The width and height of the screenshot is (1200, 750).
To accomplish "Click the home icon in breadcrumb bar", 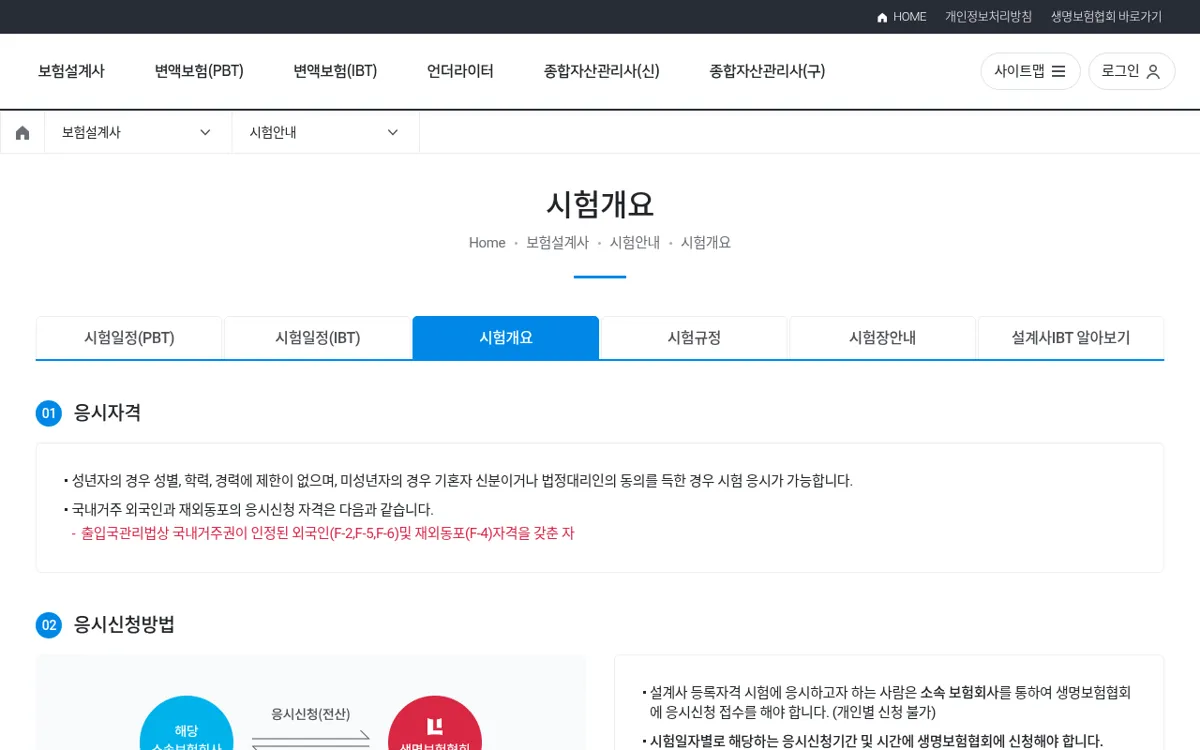I will tap(22, 132).
